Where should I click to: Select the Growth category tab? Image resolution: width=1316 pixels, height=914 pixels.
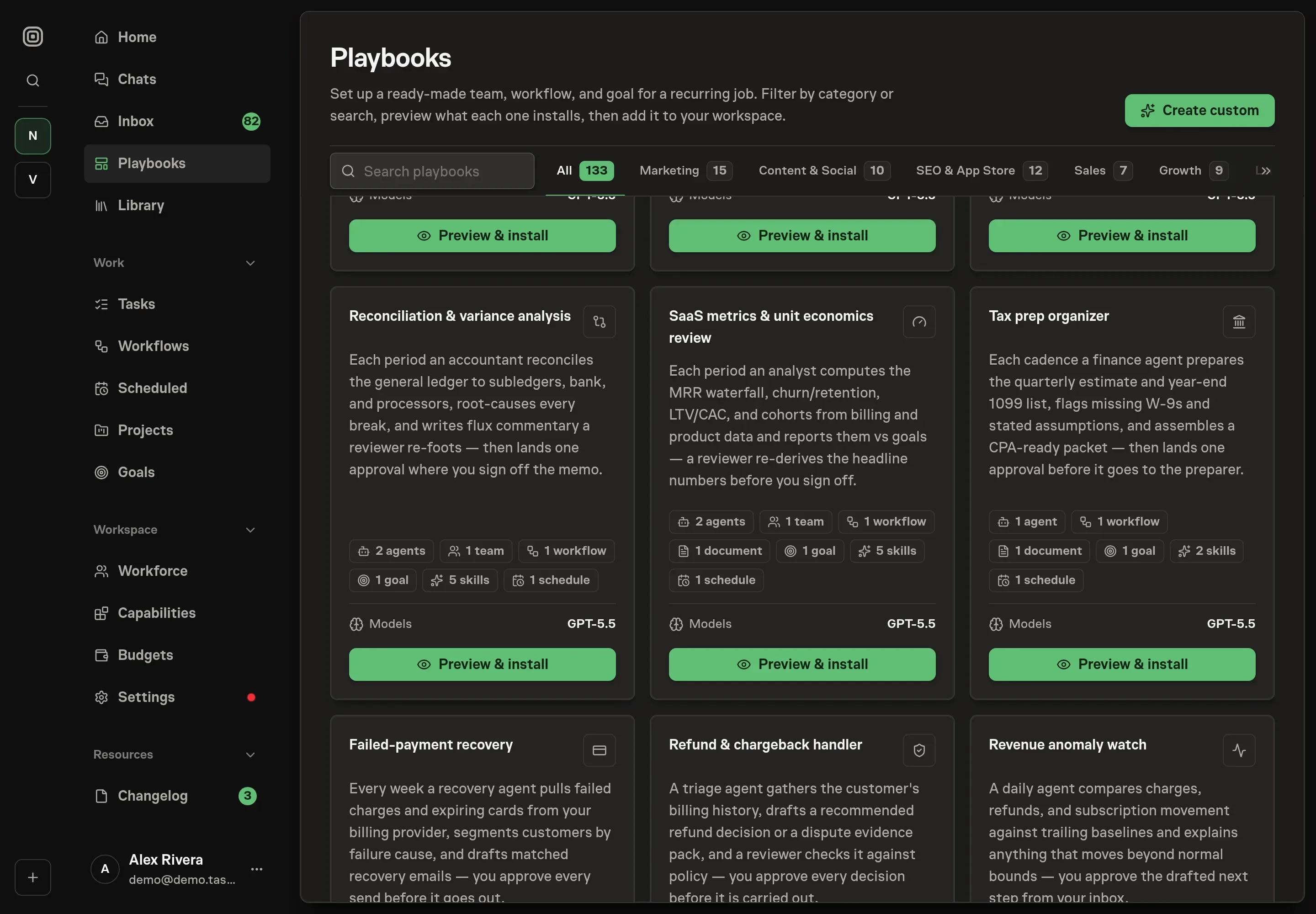click(x=1194, y=170)
